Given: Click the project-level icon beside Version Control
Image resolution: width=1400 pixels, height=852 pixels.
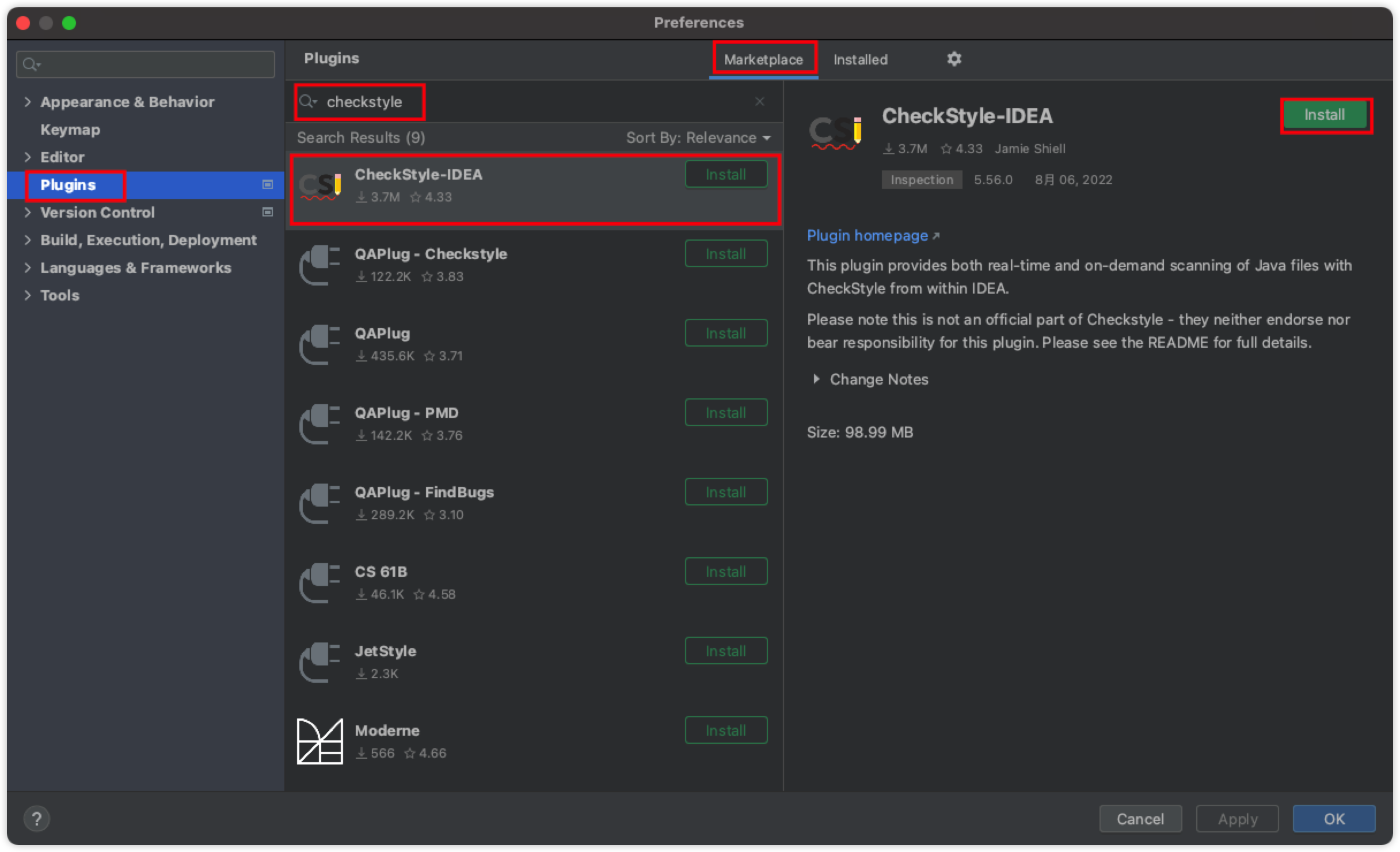Looking at the screenshot, I should 267,212.
